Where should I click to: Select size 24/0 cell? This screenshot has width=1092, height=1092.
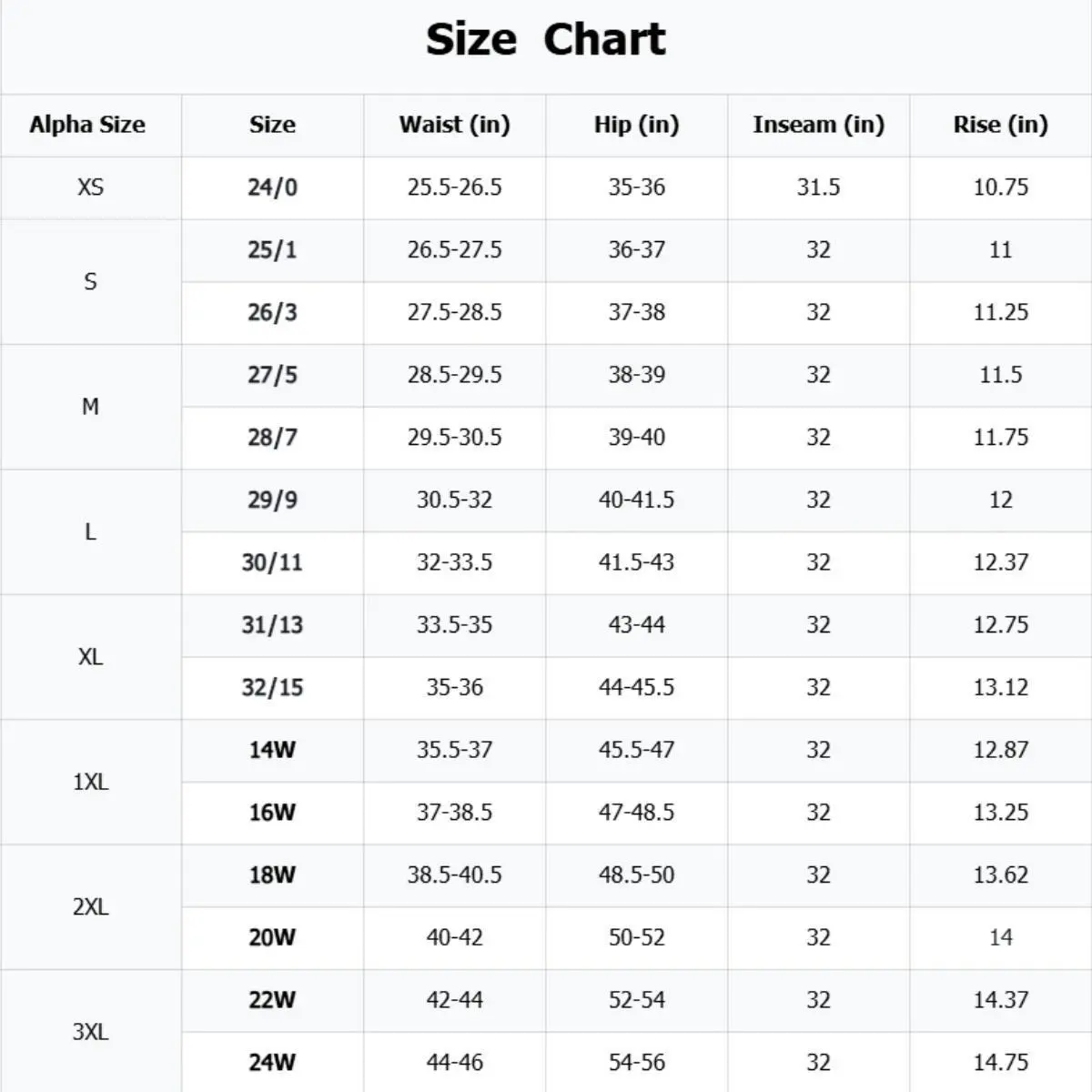click(272, 187)
